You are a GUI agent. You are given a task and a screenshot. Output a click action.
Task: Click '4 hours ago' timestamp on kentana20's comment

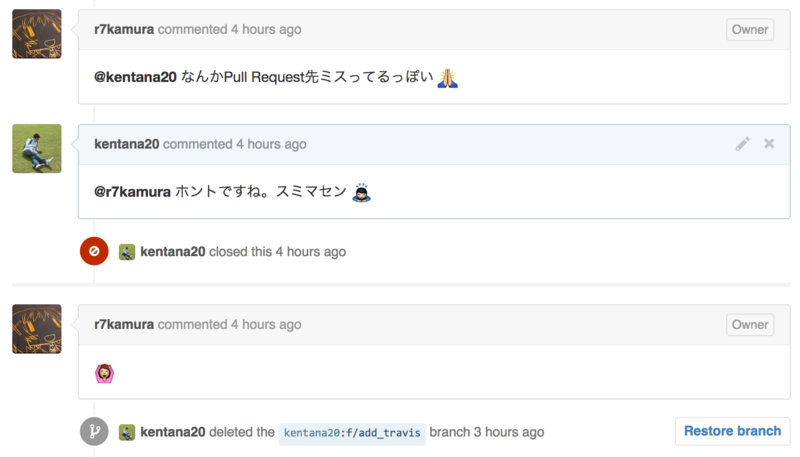[x=271, y=144]
